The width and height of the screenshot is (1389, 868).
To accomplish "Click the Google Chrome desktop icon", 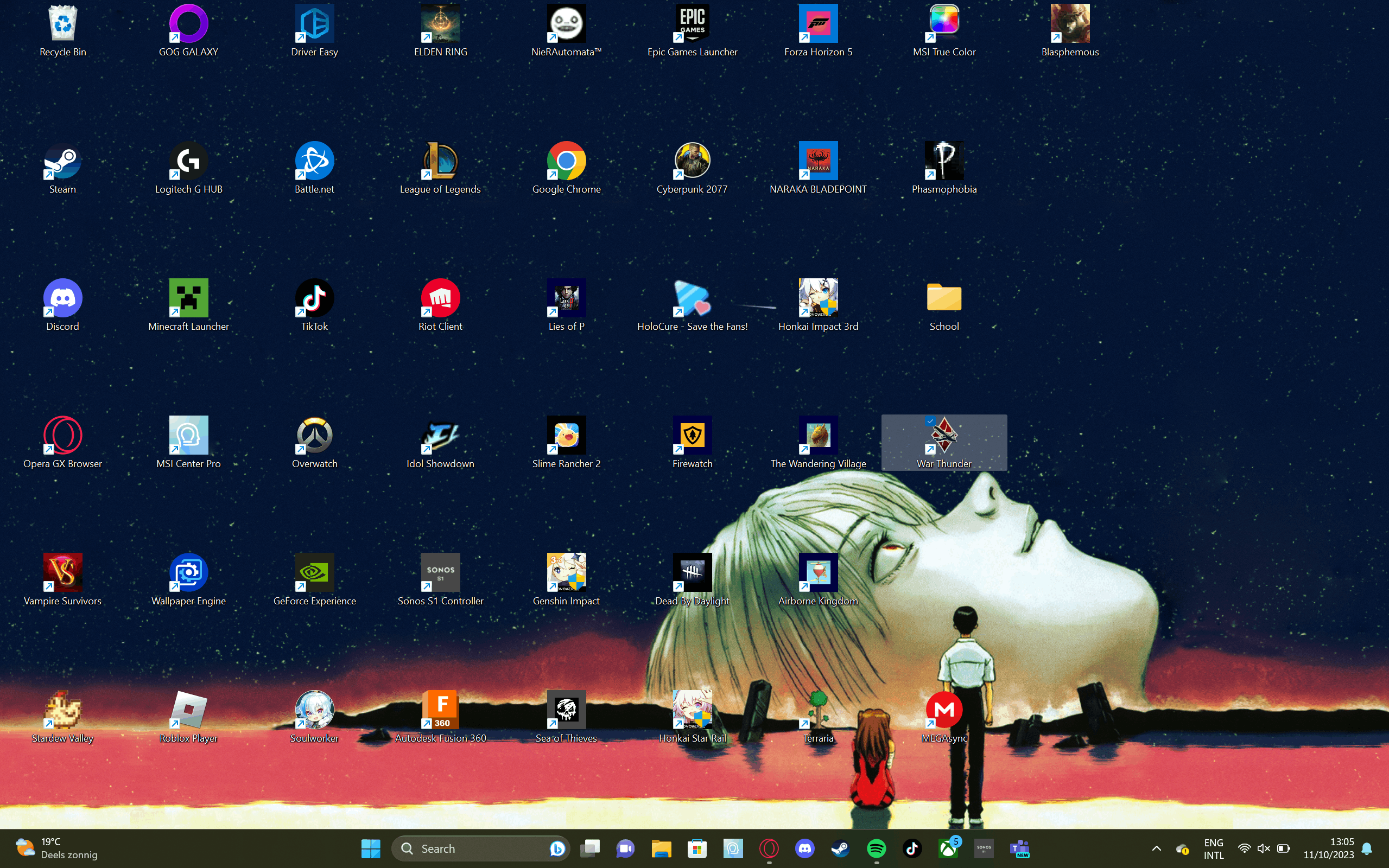I will (x=566, y=168).
